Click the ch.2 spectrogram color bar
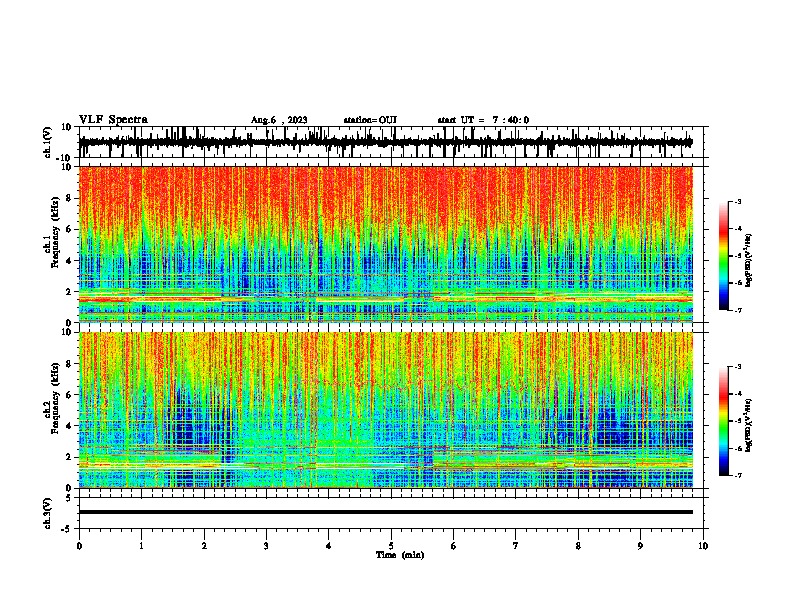 [x=724, y=421]
